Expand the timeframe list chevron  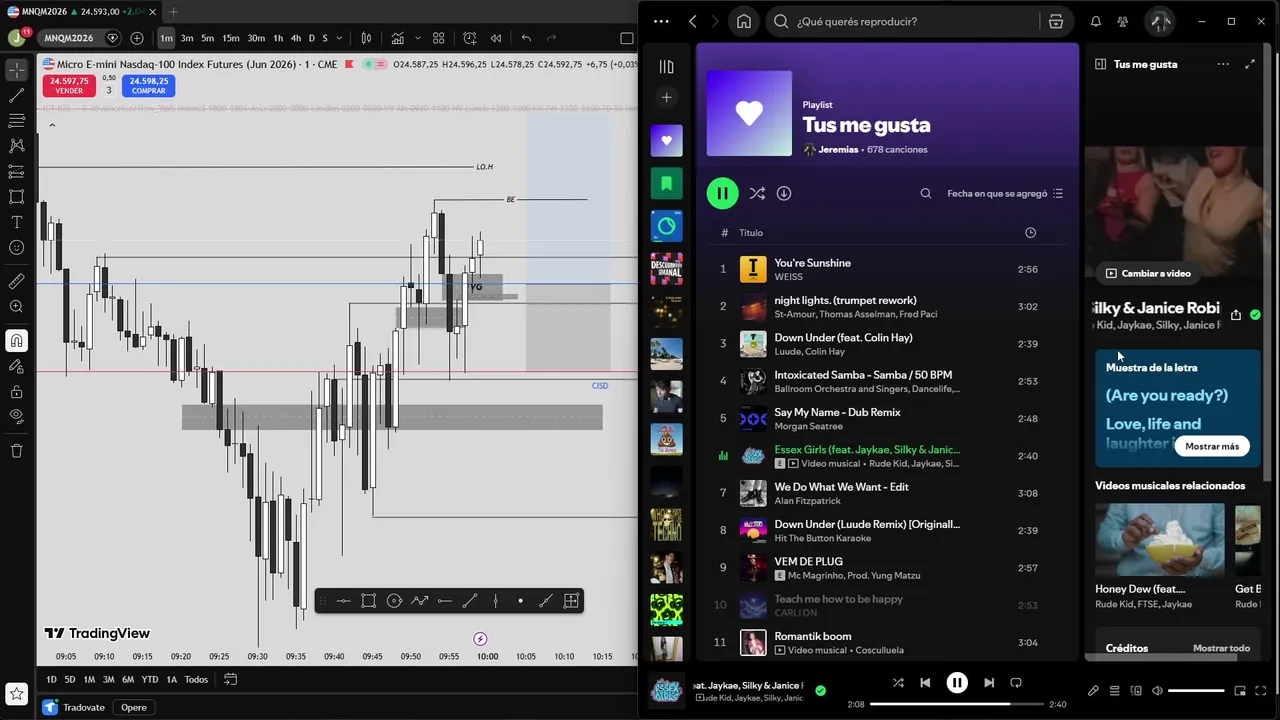(x=338, y=38)
